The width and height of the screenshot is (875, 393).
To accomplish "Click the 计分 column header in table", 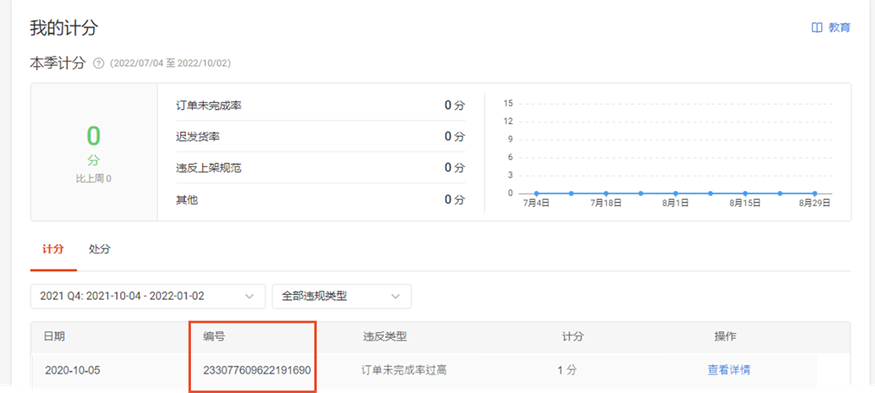I will (x=573, y=336).
